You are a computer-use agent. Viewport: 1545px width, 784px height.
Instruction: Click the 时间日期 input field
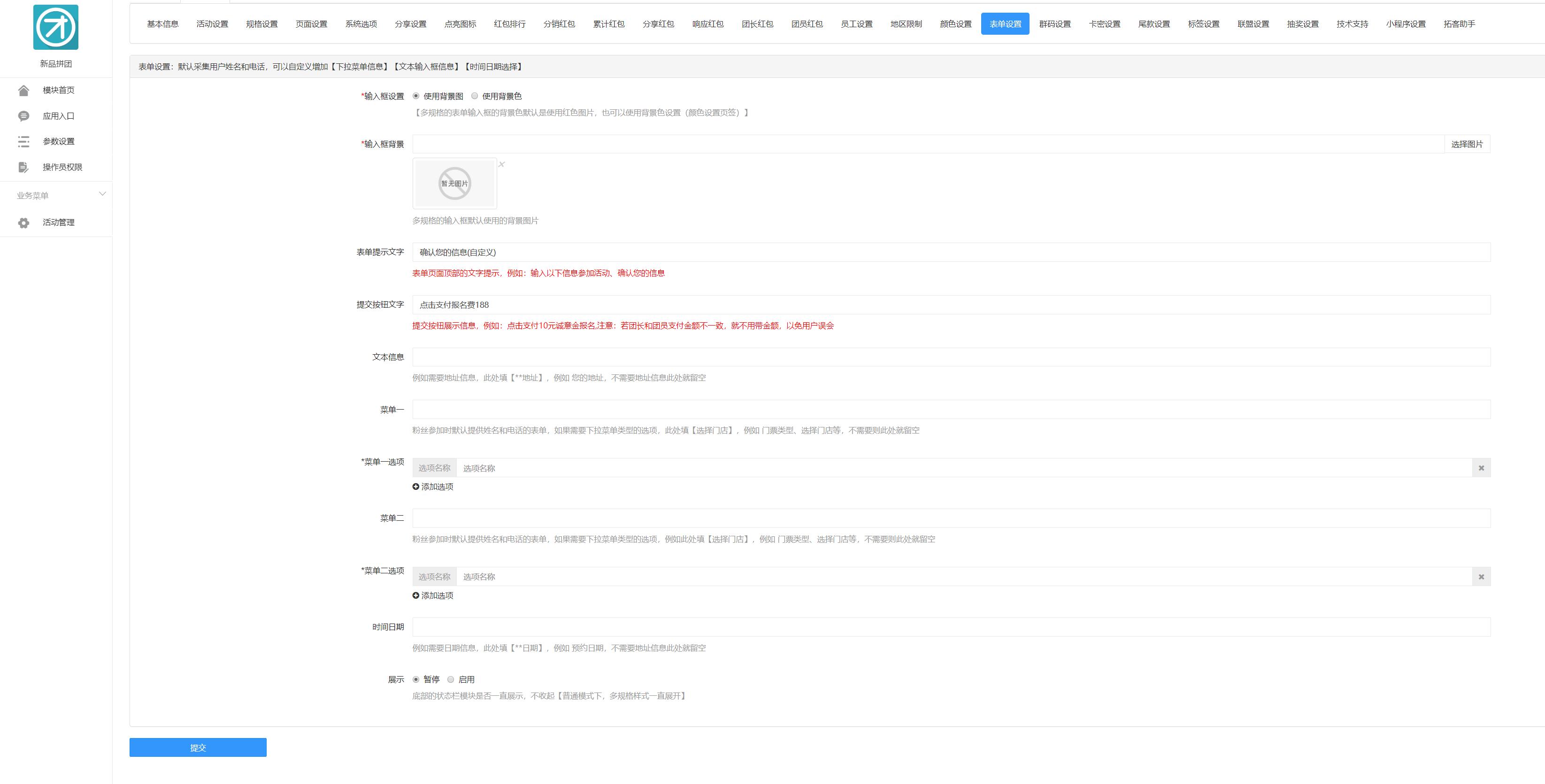[951, 627]
